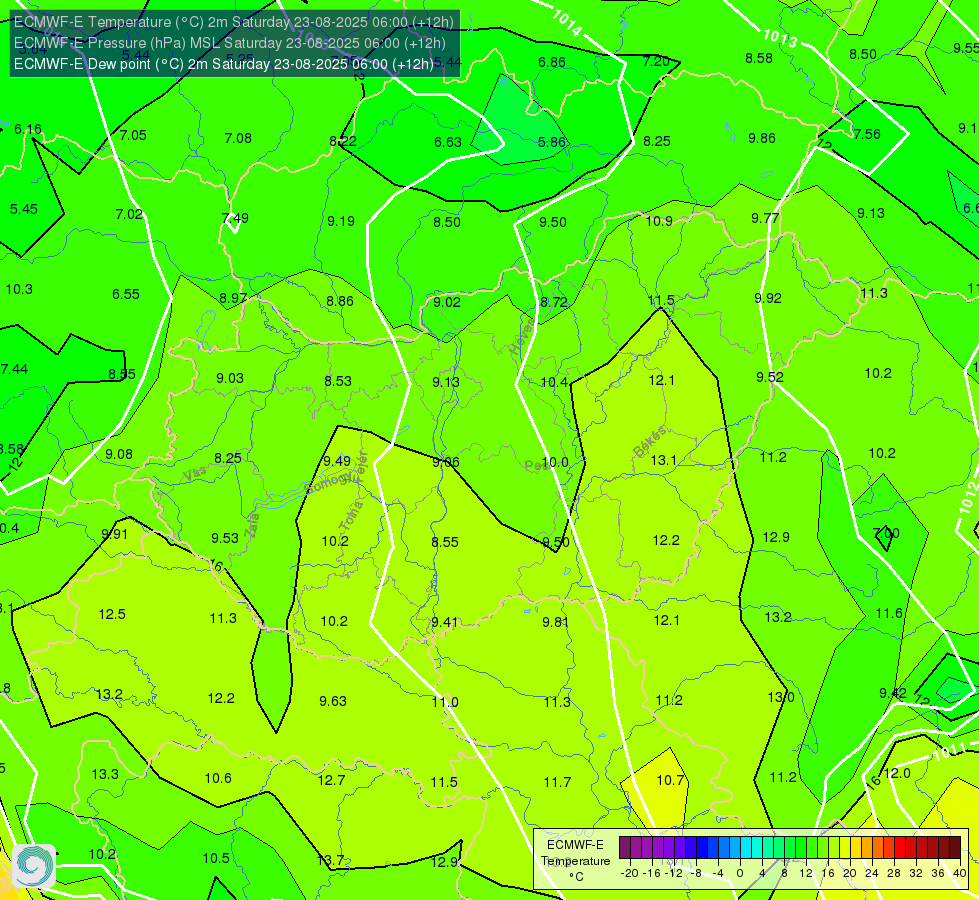The width and height of the screenshot is (979, 900).
Task: Click the 5.45 dew point value
Action: click(24, 209)
